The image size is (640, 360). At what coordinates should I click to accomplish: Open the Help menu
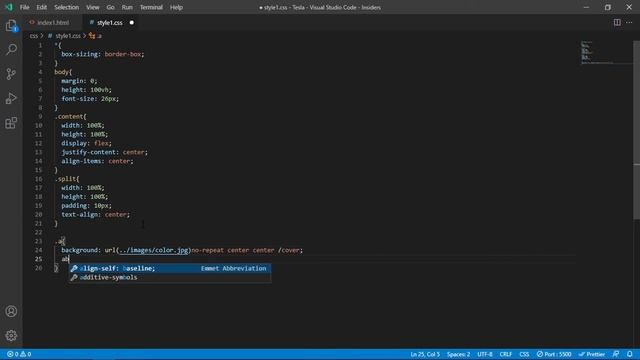coord(176,7)
